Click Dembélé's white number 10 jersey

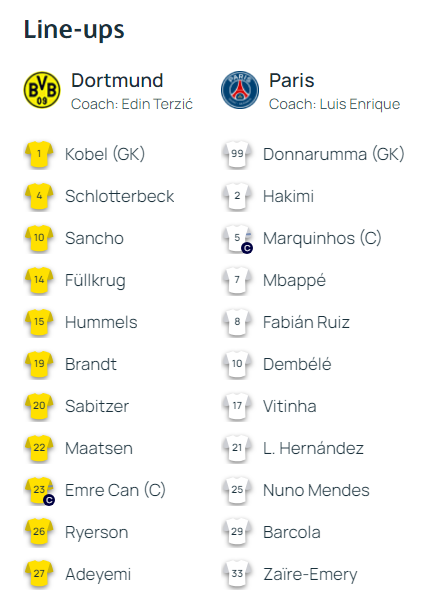pos(237,364)
